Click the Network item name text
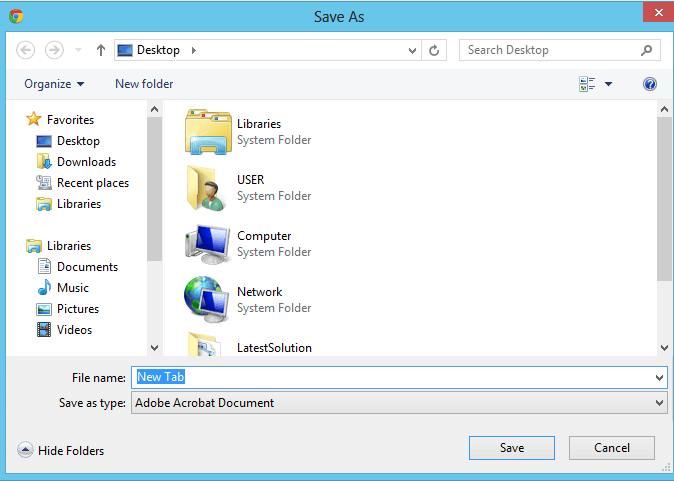 pyautogui.click(x=260, y=292)
